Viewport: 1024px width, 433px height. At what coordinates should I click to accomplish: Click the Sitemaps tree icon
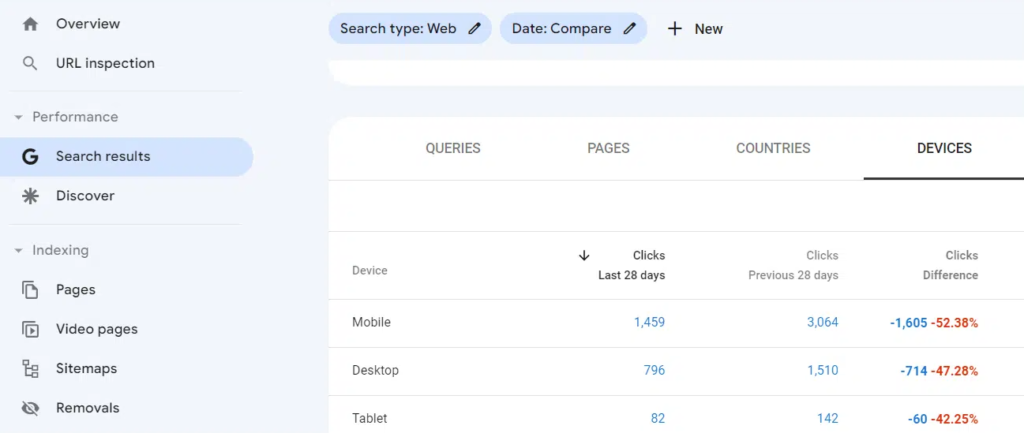30,369
